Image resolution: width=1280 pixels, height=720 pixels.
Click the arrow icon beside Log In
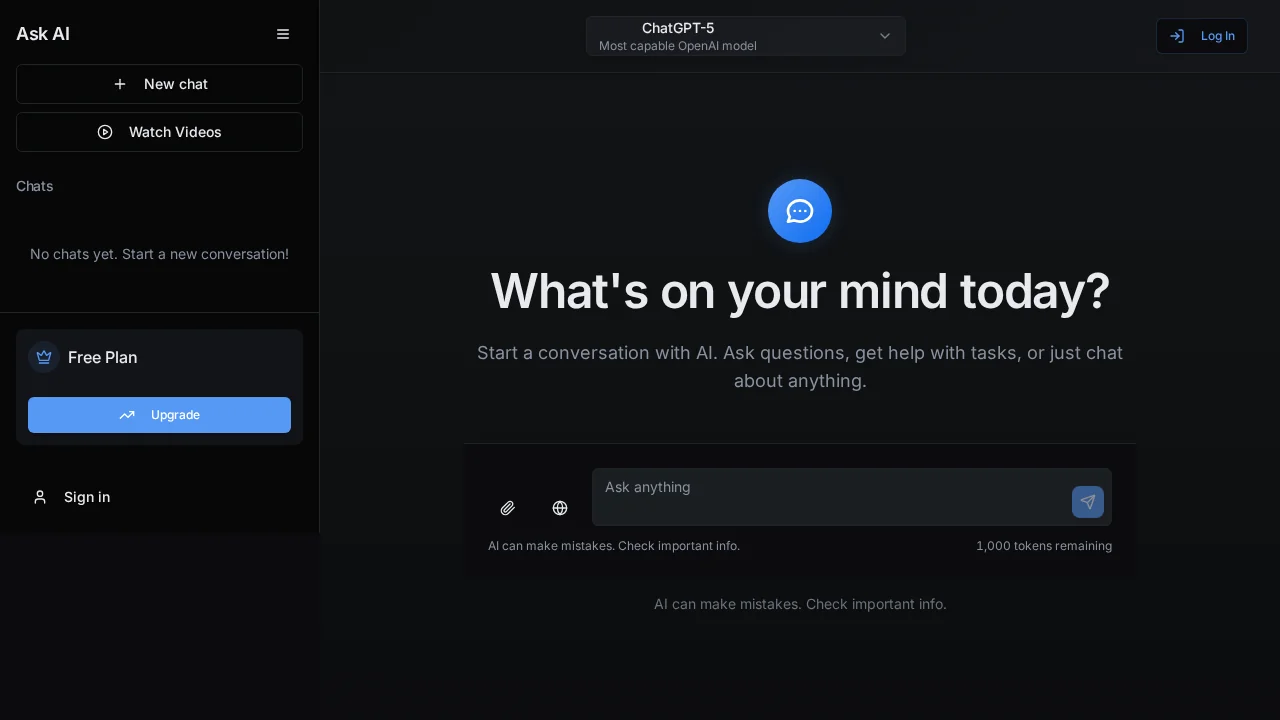point(1177,36)
